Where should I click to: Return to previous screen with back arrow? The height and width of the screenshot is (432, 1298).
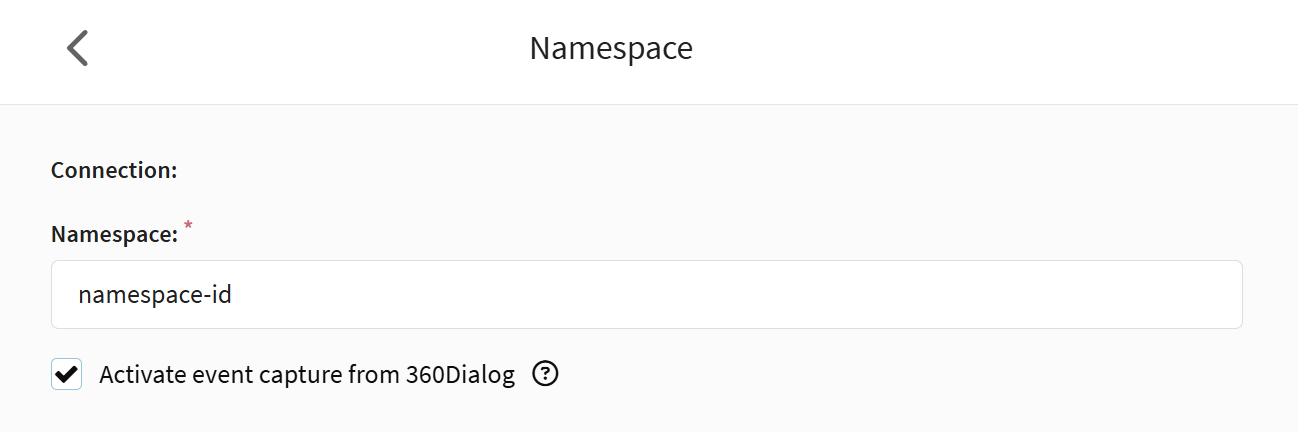[x=77, y=48]
